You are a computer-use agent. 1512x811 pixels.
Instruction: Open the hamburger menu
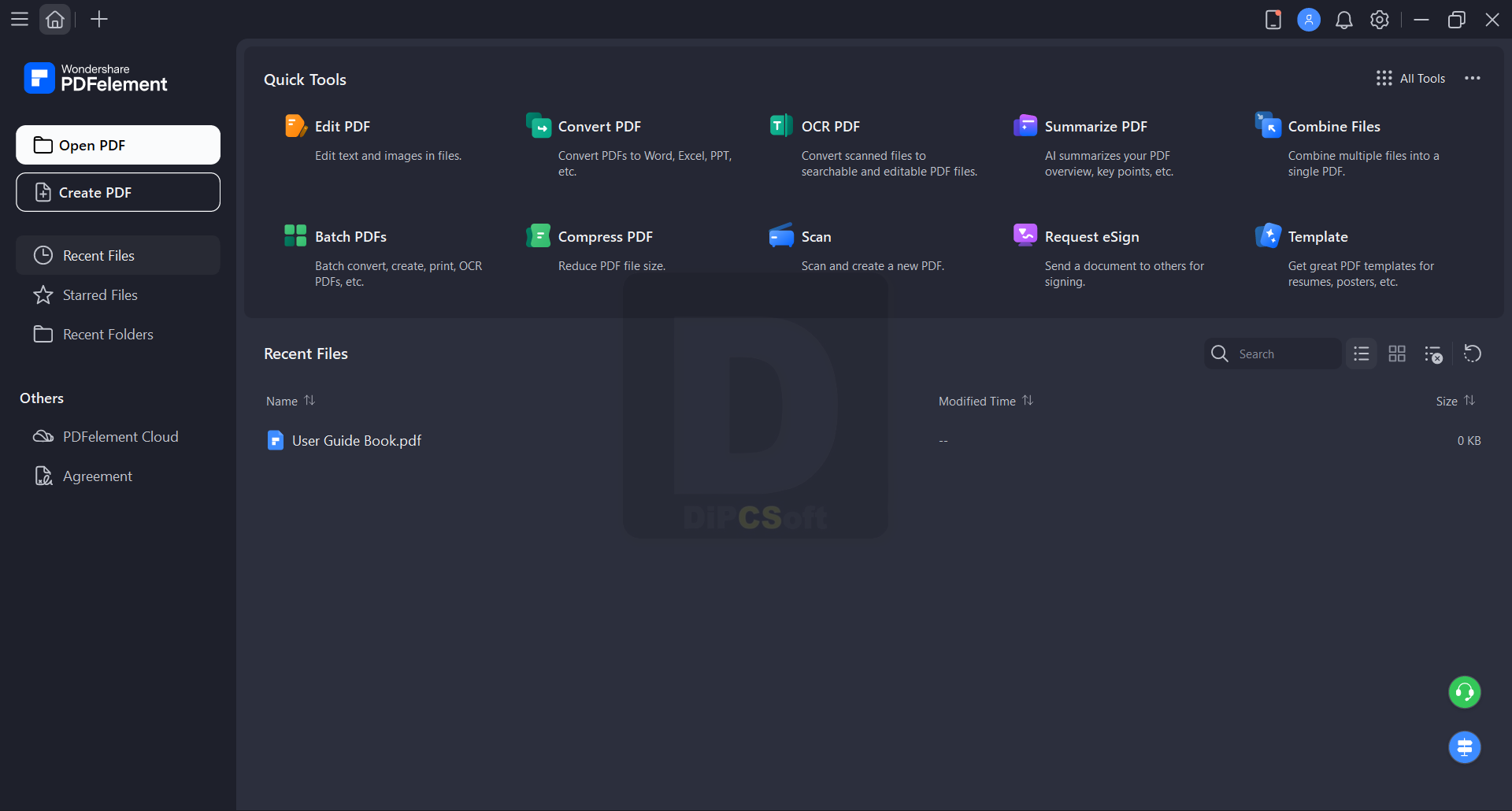pyautogui.click(x=20, y=20)
